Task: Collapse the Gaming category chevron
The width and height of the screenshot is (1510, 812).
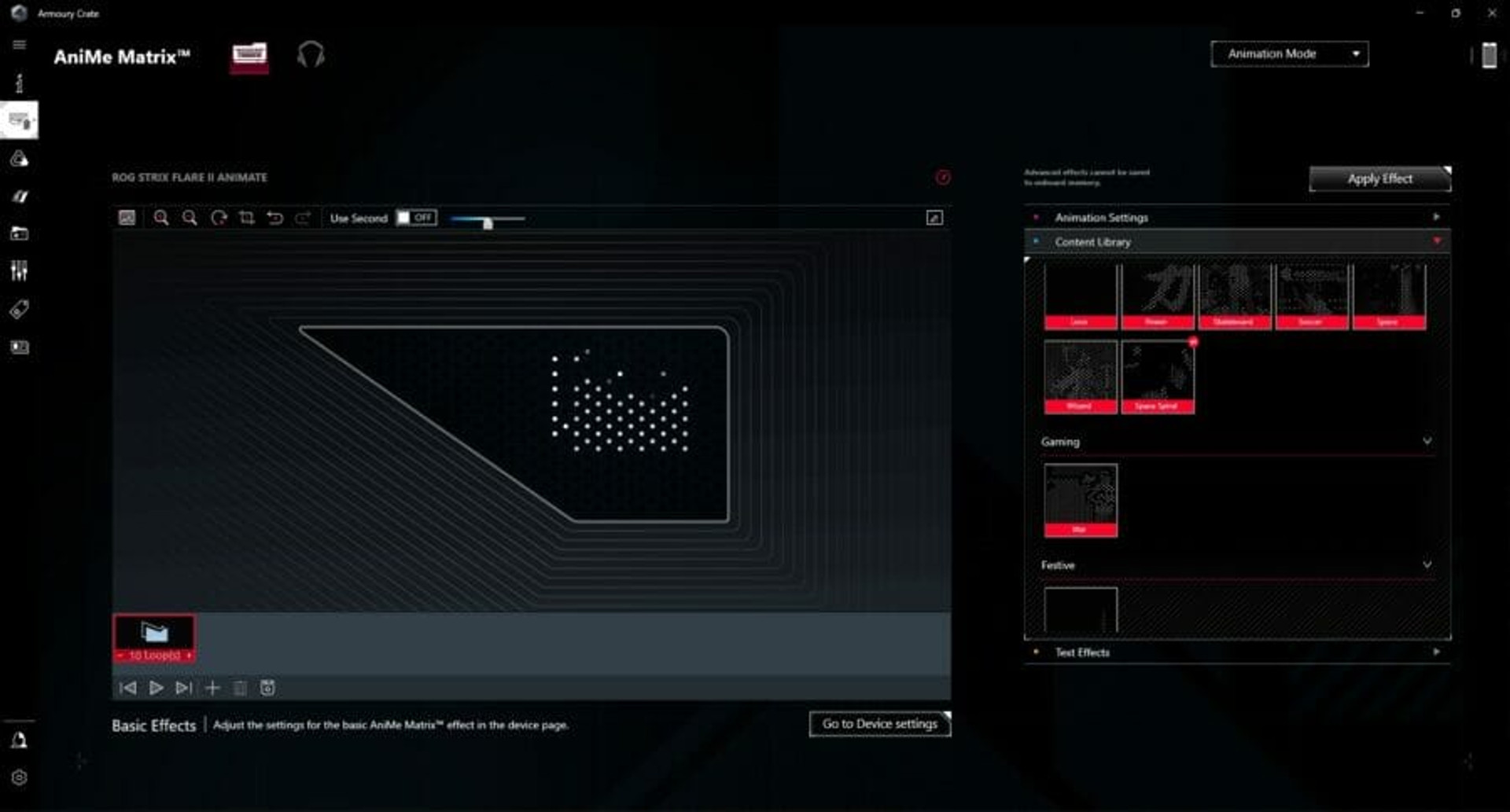Action: [1427, 441]
